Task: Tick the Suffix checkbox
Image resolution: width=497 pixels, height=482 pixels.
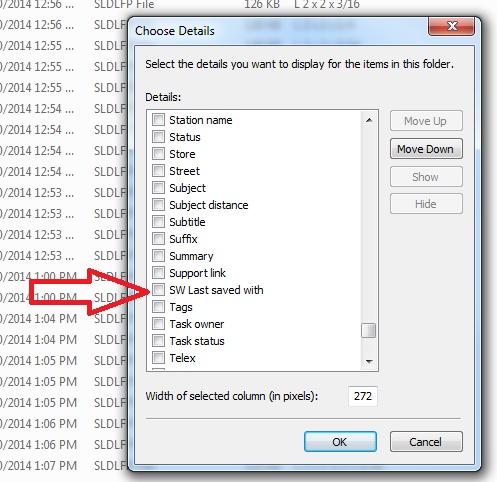Action: coord(158,238)
